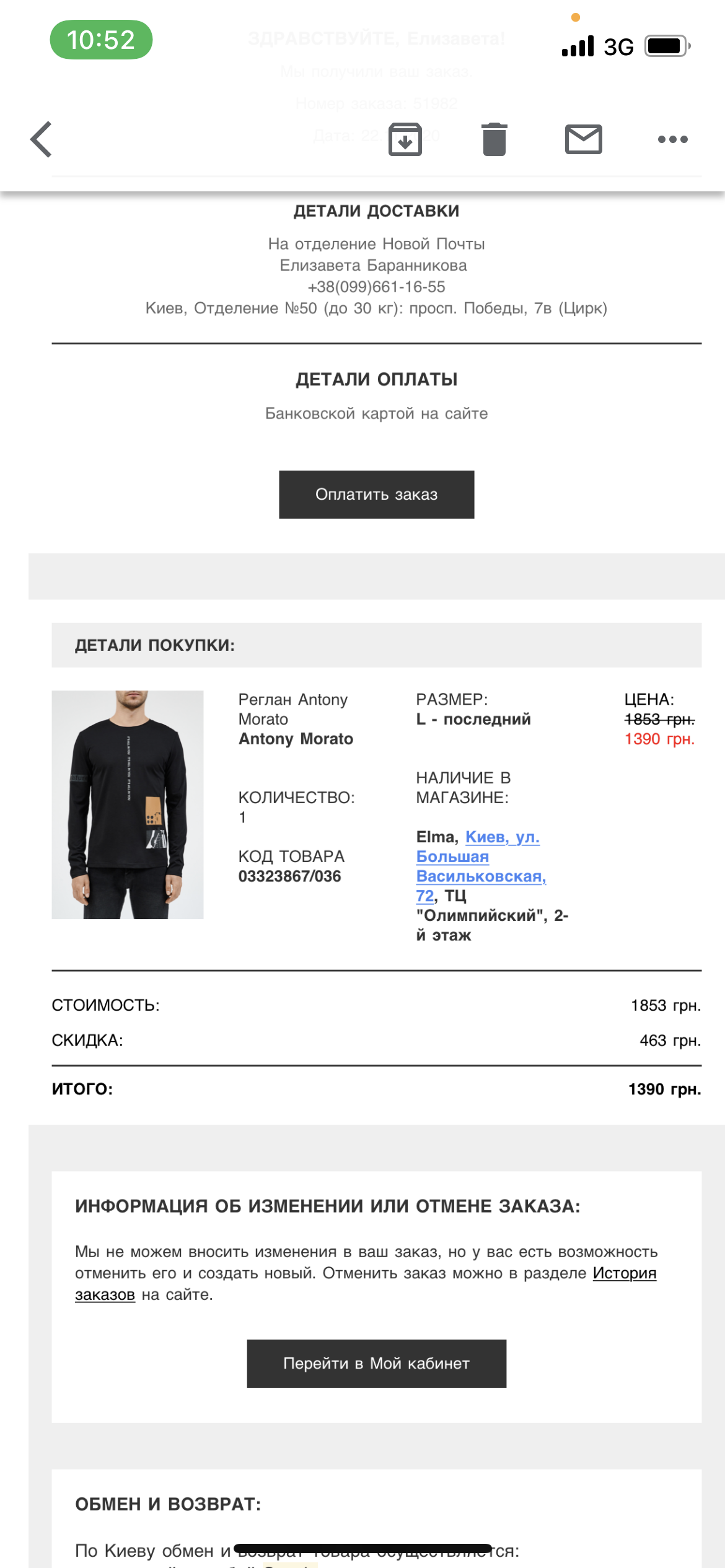
Task: Tap the product code 03323867/036
Action: 289,876
